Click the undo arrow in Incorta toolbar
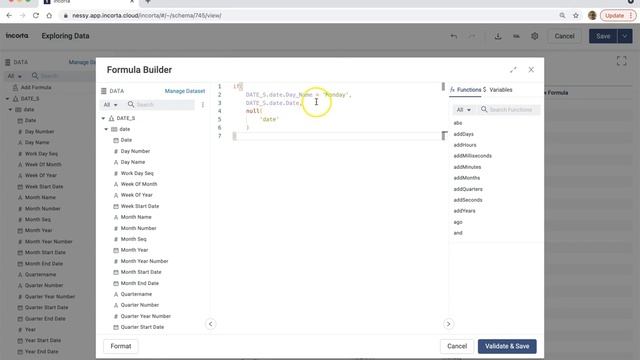640x360 pixels. (x=453, y=36)
